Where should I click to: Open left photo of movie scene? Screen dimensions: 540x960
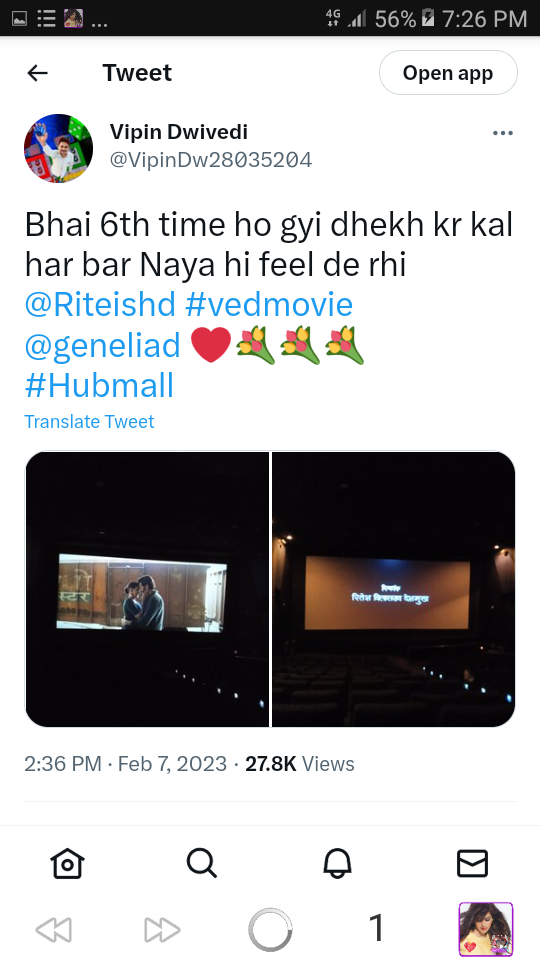(x=147, y=589)
